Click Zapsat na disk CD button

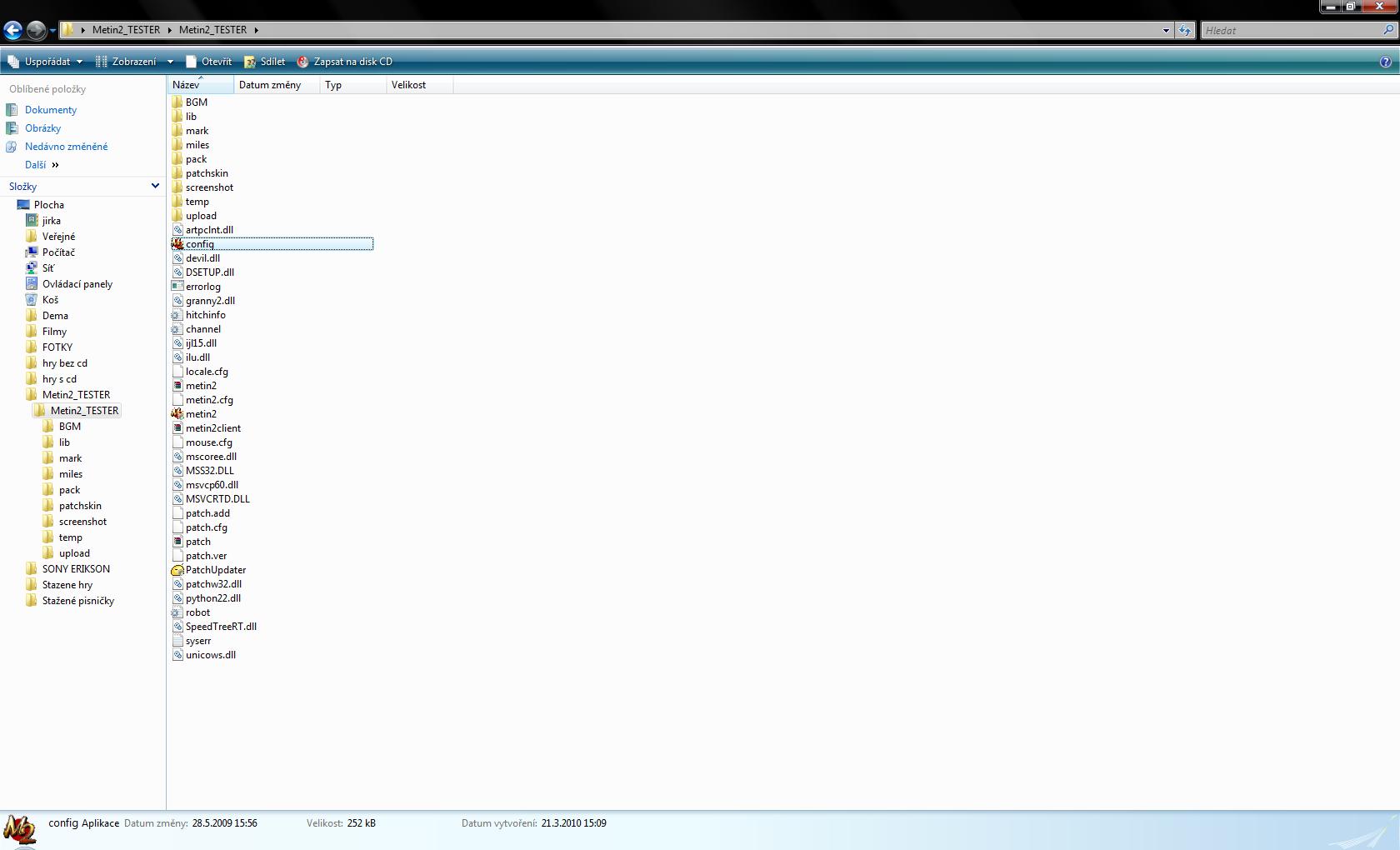tap(345, 62)
